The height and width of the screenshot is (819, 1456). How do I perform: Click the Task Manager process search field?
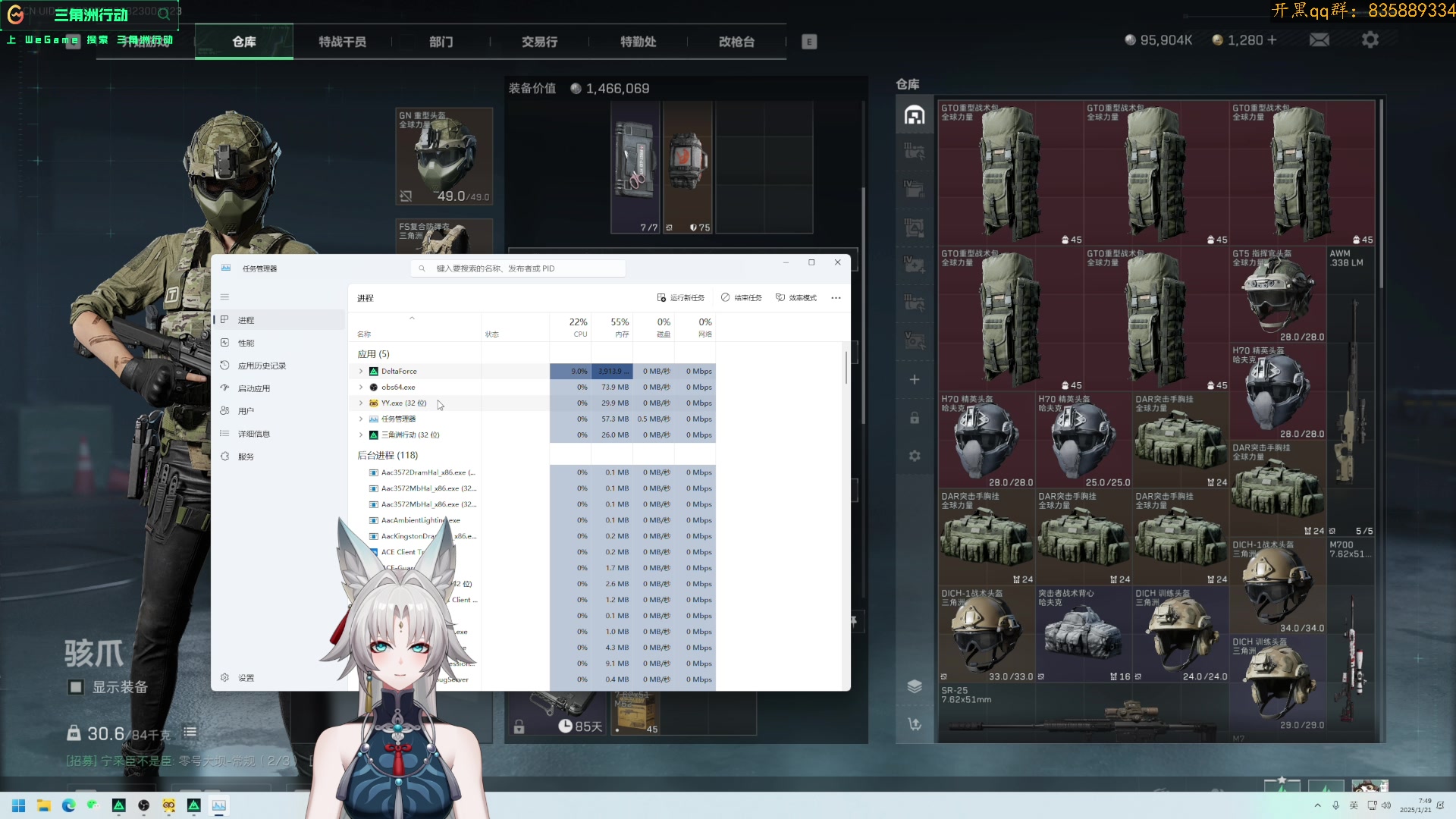(x=519, y=268)
